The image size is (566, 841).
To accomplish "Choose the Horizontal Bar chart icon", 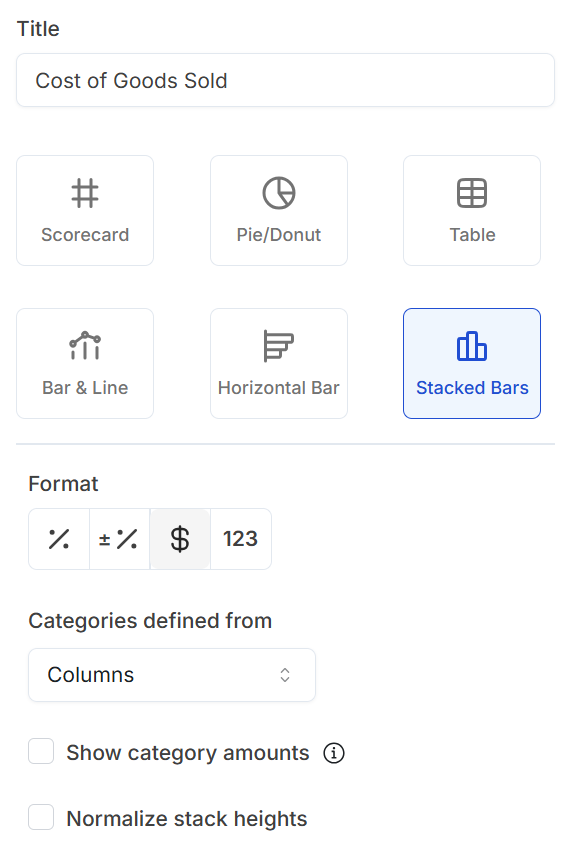I will point(278,346).
